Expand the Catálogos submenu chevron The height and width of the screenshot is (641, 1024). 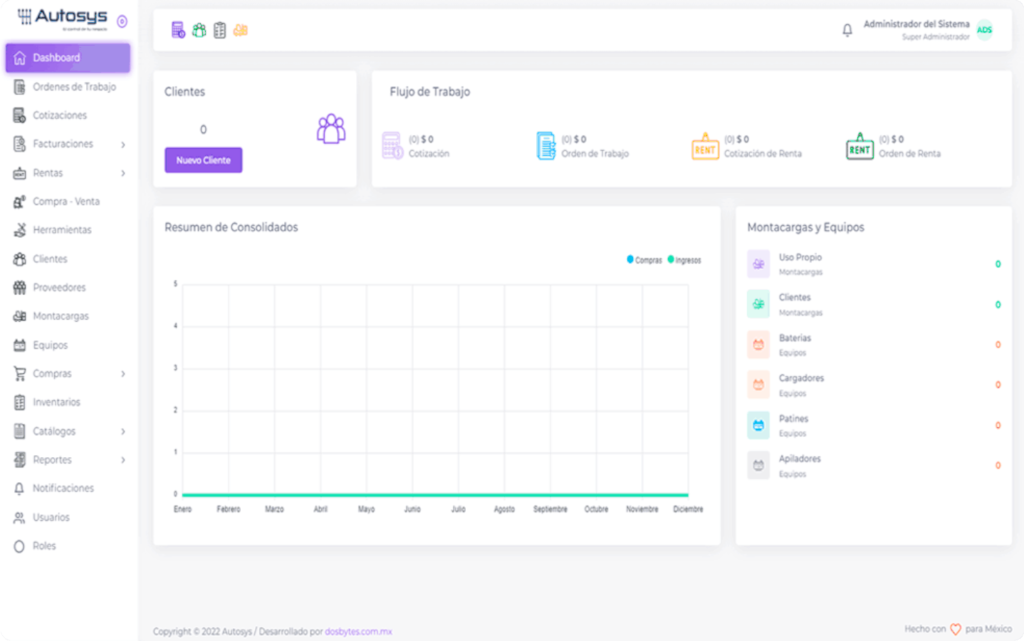[123, 431]
